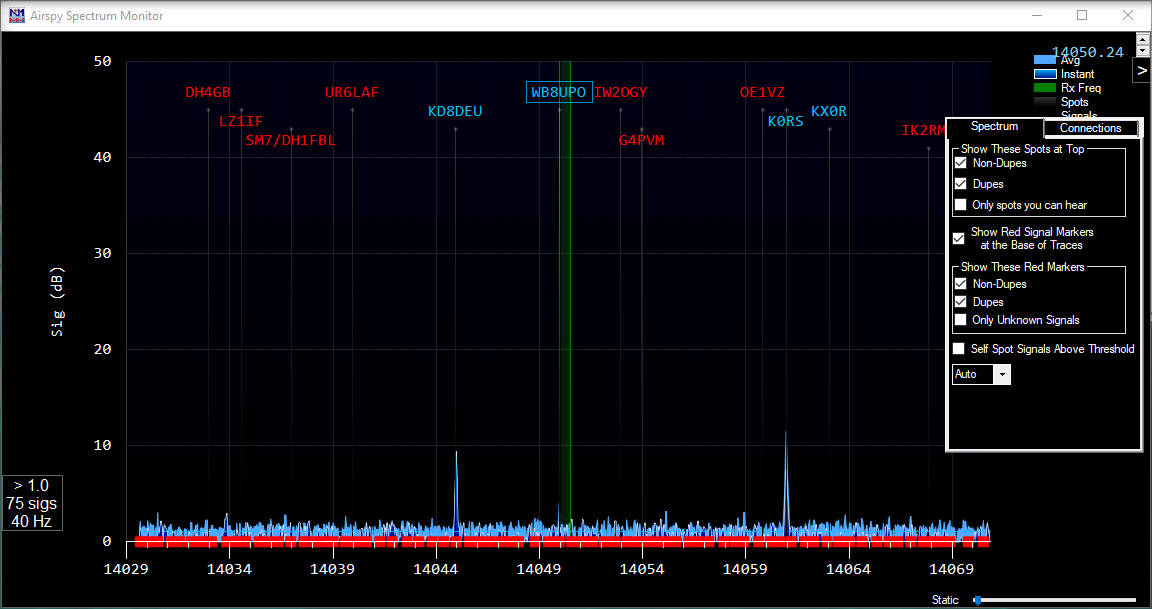
Task: Click the frequency stepper up arrow
Action: click(x=1142, y=39)
